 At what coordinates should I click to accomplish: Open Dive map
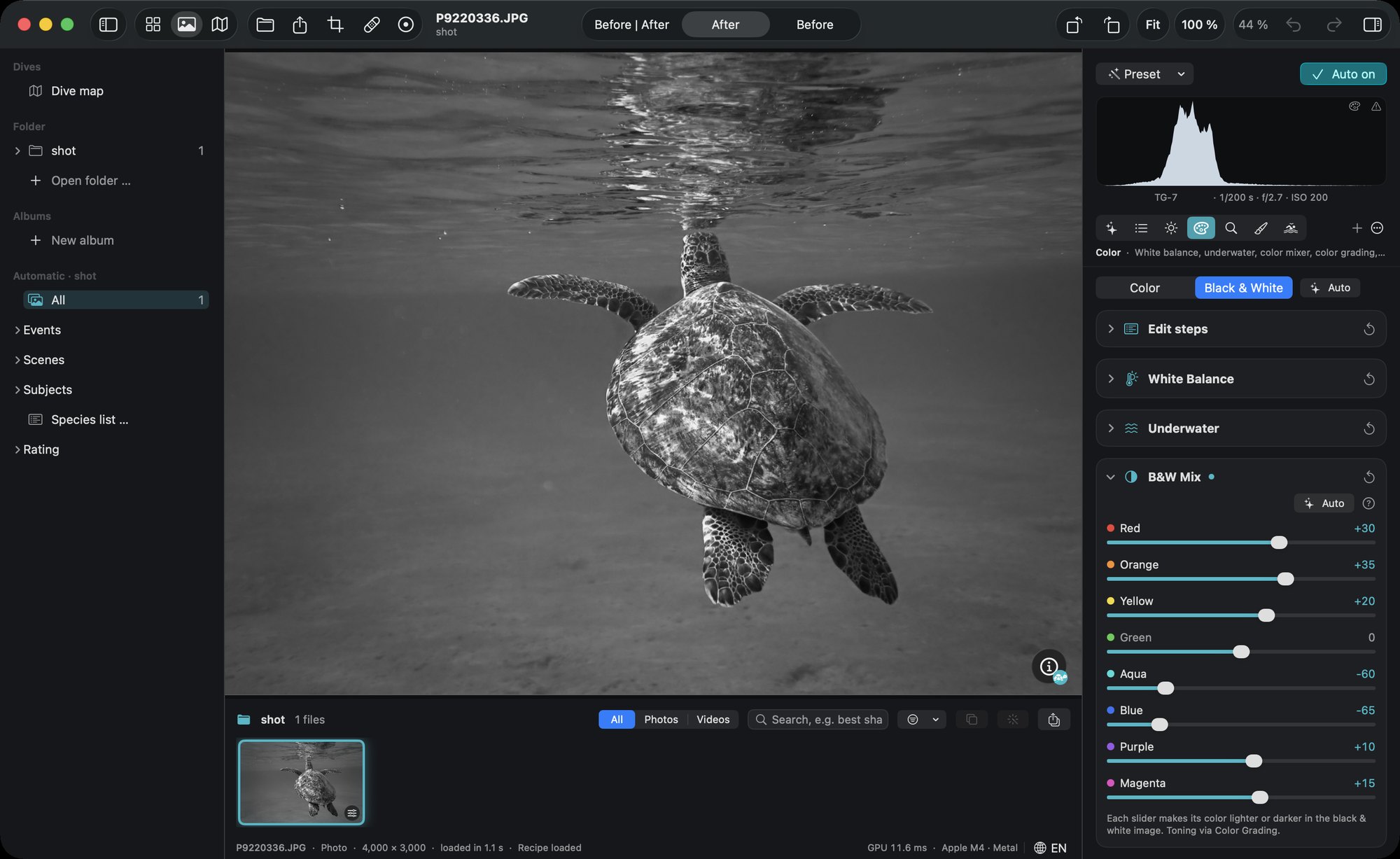point(77,91)
